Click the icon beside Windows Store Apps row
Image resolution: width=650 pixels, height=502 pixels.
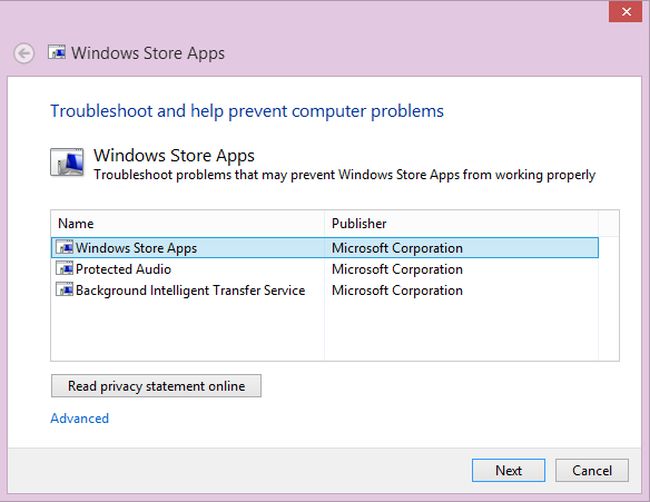coord(64,247)
